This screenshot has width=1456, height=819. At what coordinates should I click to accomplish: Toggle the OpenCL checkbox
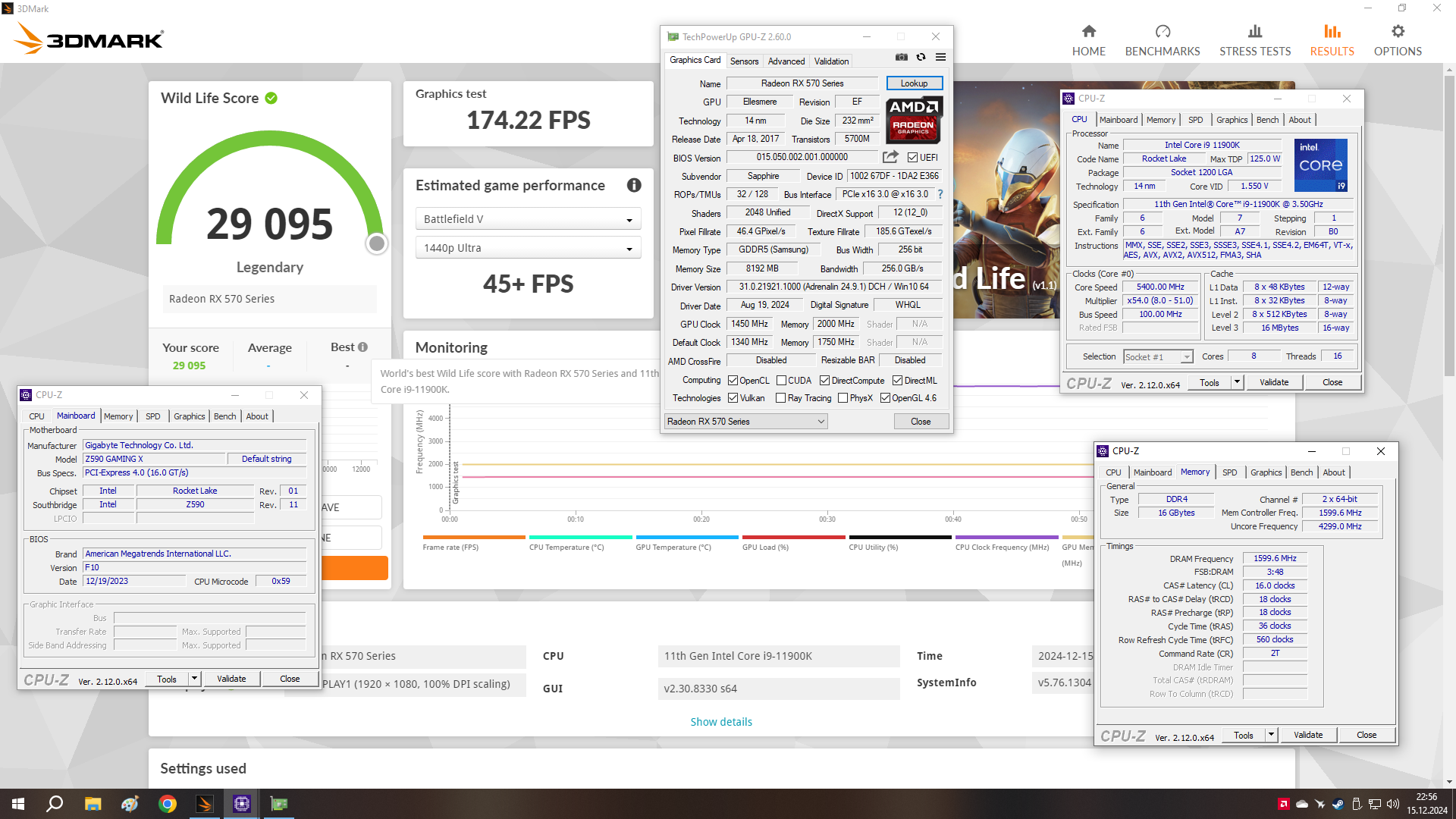point(733,381)
